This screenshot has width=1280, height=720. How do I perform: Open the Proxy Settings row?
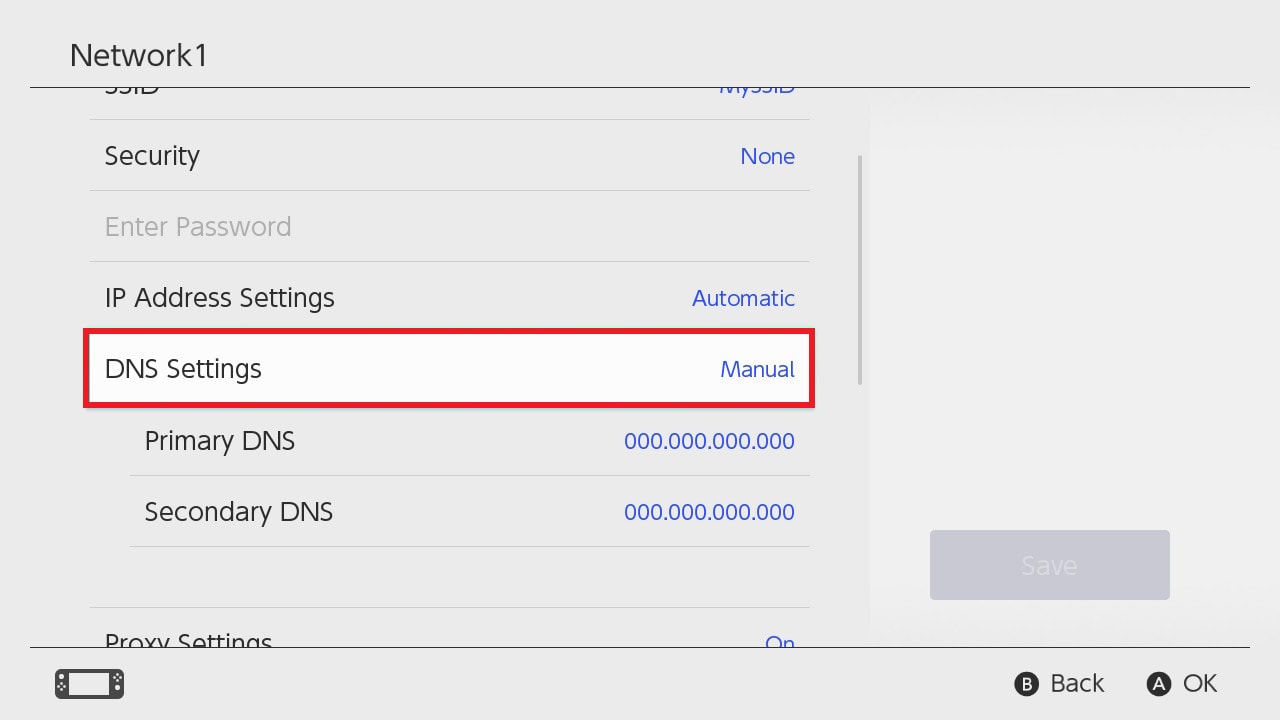[x=188, y=639]
